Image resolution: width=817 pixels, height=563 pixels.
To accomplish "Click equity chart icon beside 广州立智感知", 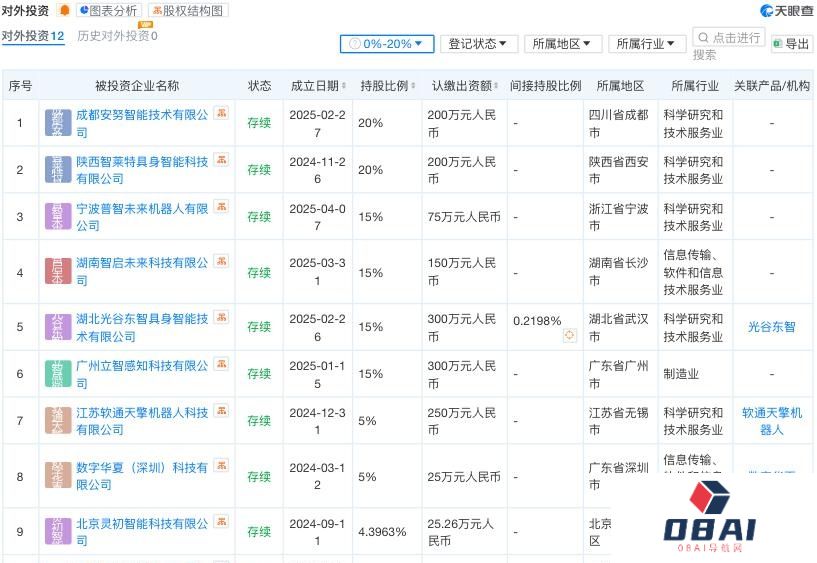I will [221, 364].
